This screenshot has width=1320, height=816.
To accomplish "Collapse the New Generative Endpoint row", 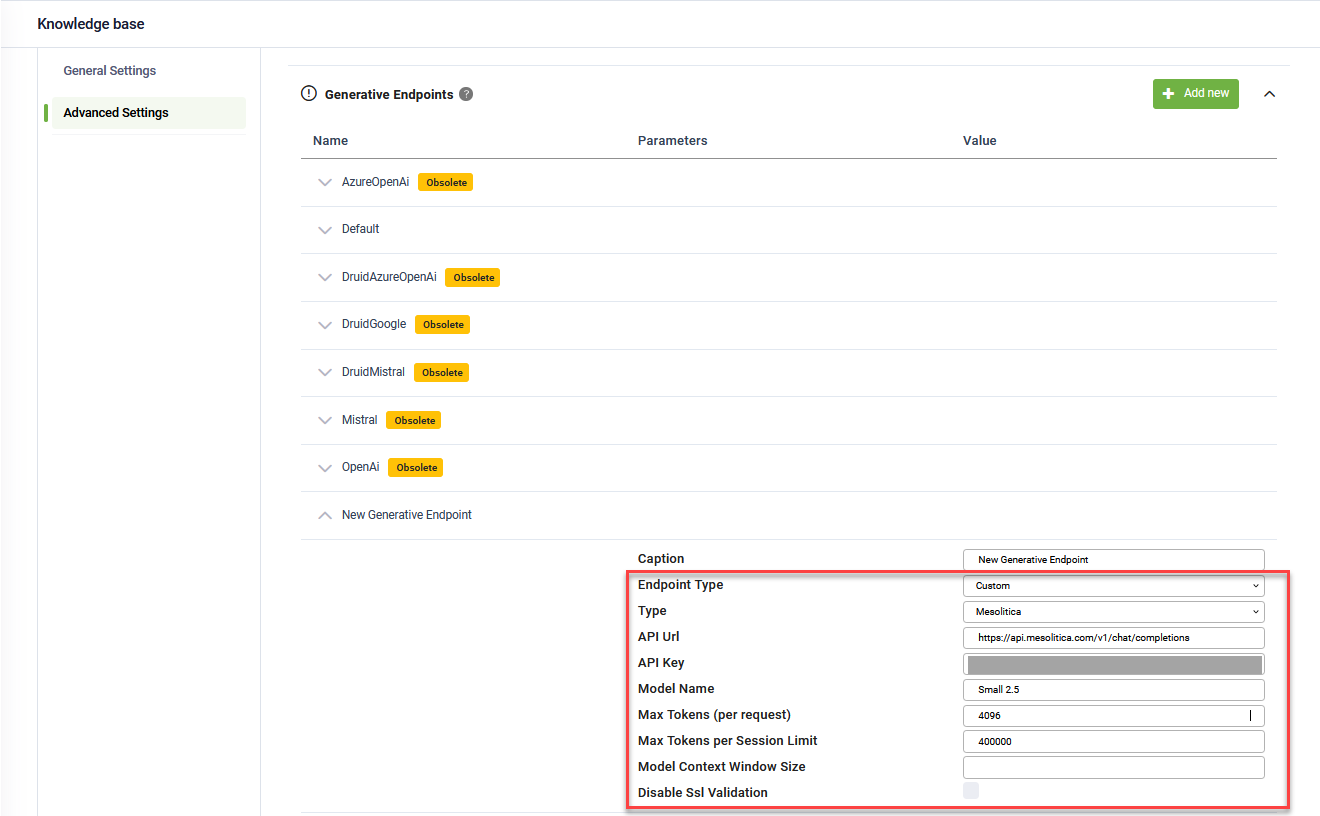I will [324, 516].
